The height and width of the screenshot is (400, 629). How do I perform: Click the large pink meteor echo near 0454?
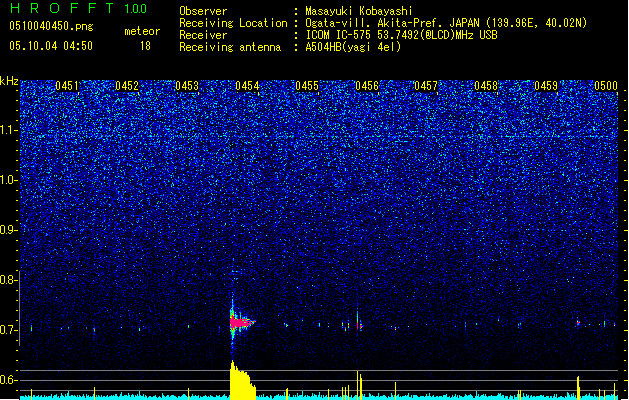click(241, 322)
